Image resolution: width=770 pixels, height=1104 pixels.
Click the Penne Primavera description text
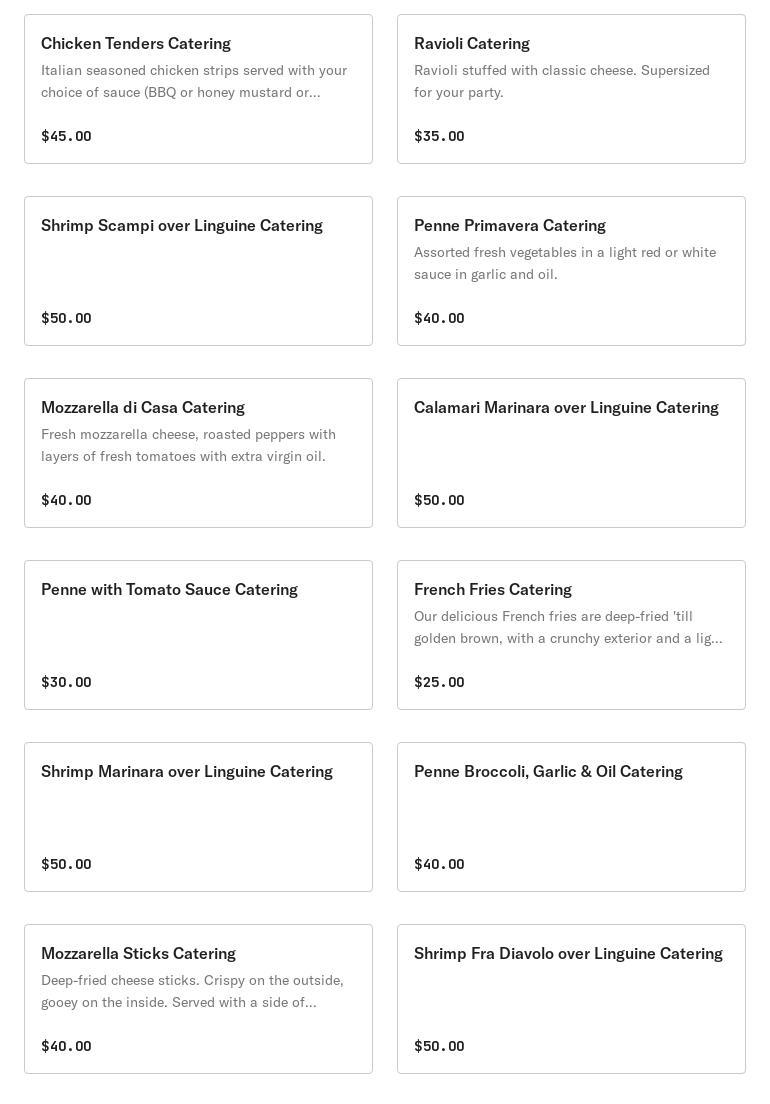click(x=565, y=263)
